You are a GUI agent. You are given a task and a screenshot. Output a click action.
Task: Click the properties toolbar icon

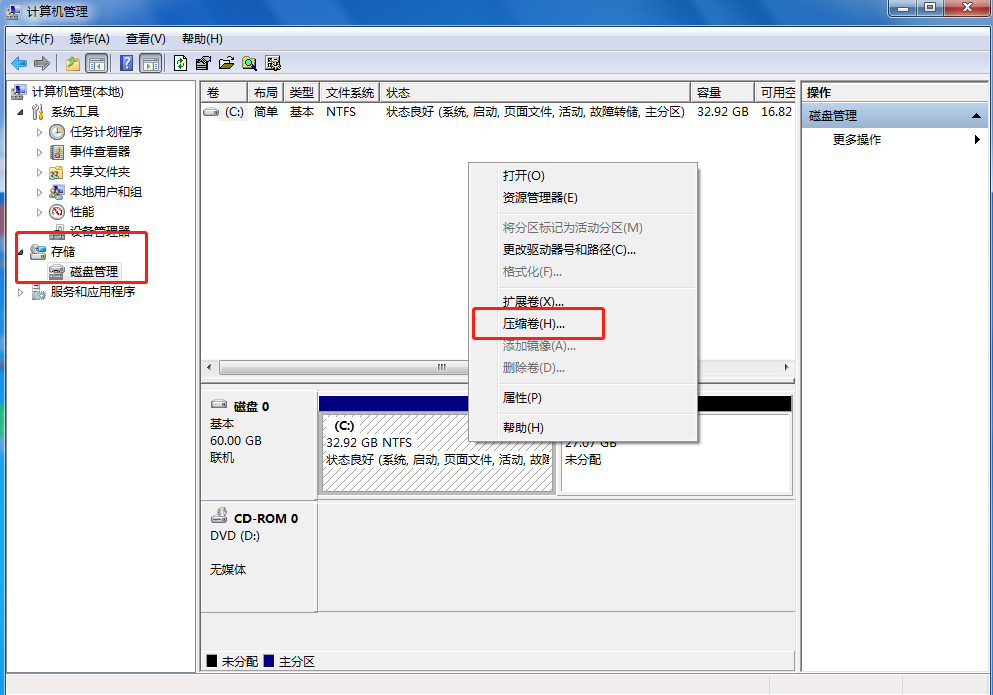pos(203,63)
